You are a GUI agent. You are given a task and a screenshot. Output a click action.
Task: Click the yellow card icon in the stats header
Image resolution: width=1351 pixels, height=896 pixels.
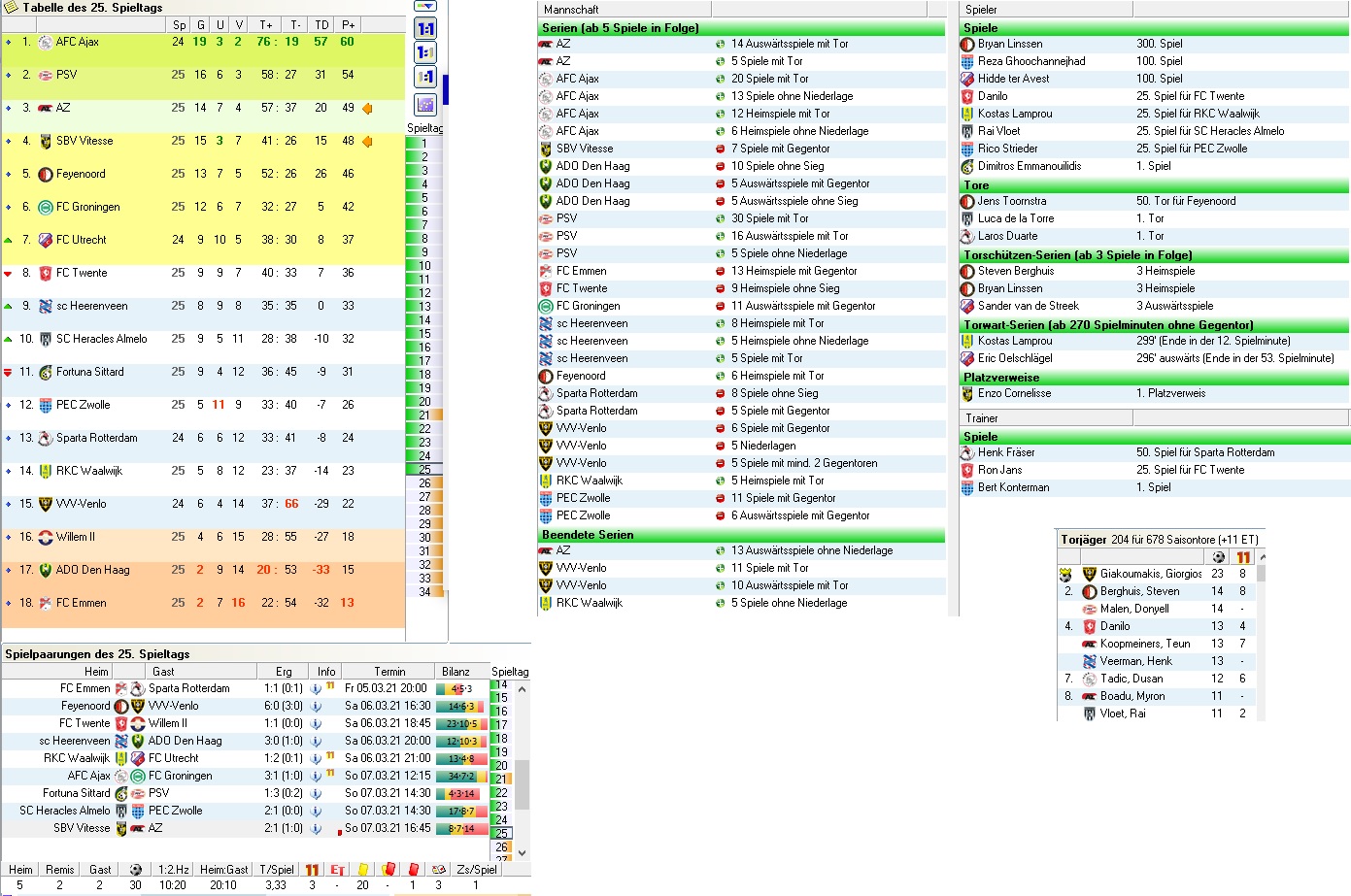tap(362, 870)
